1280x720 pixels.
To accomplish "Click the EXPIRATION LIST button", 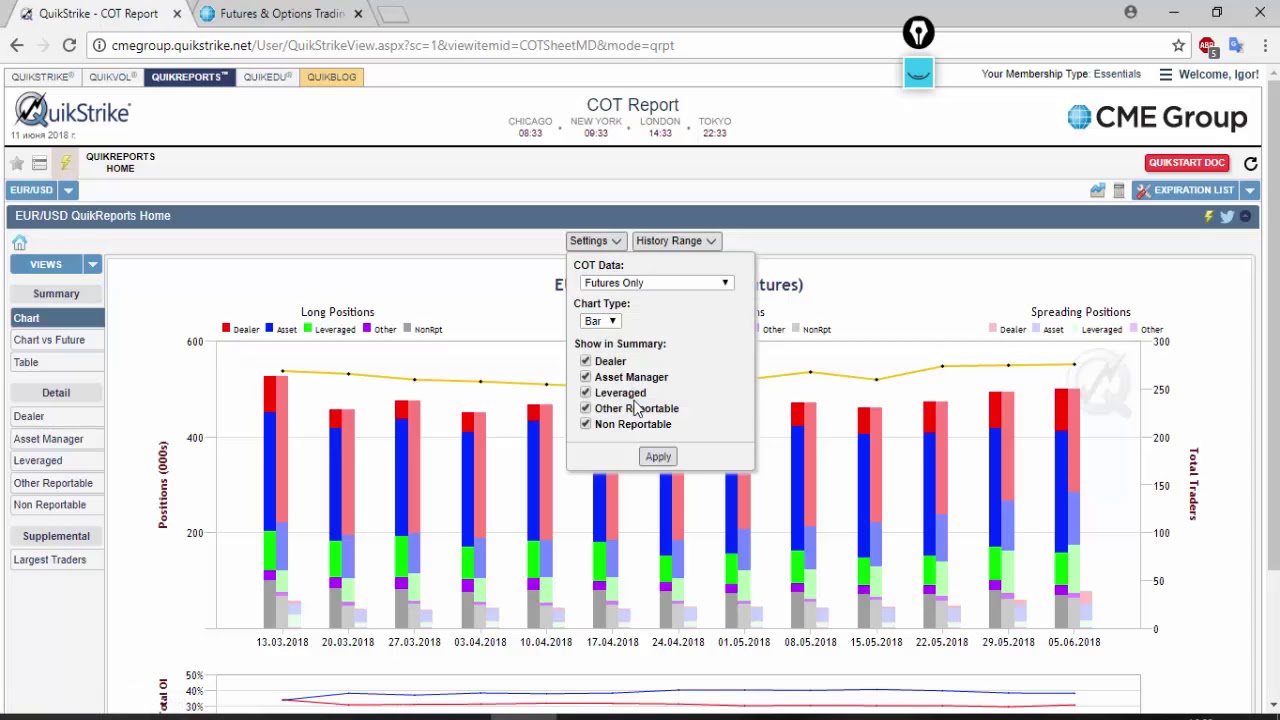I will coord(1187,190).
